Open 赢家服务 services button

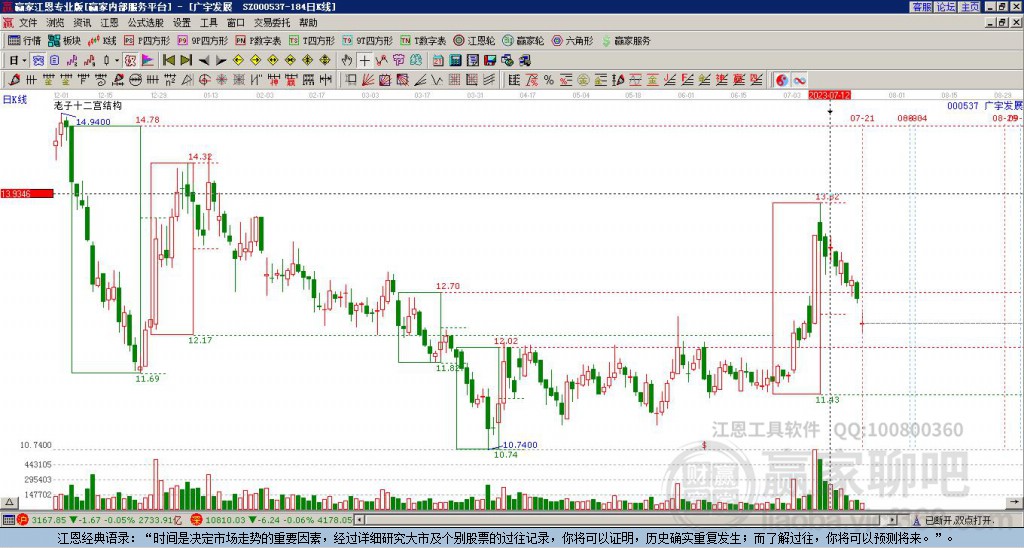click(x=626, y=40)
